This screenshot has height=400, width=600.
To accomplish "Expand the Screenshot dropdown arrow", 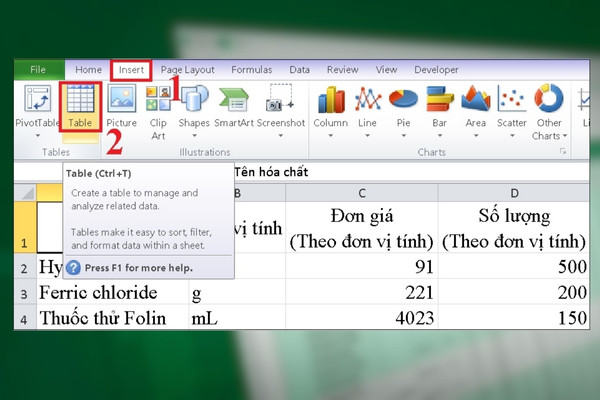I will [280, 136].
